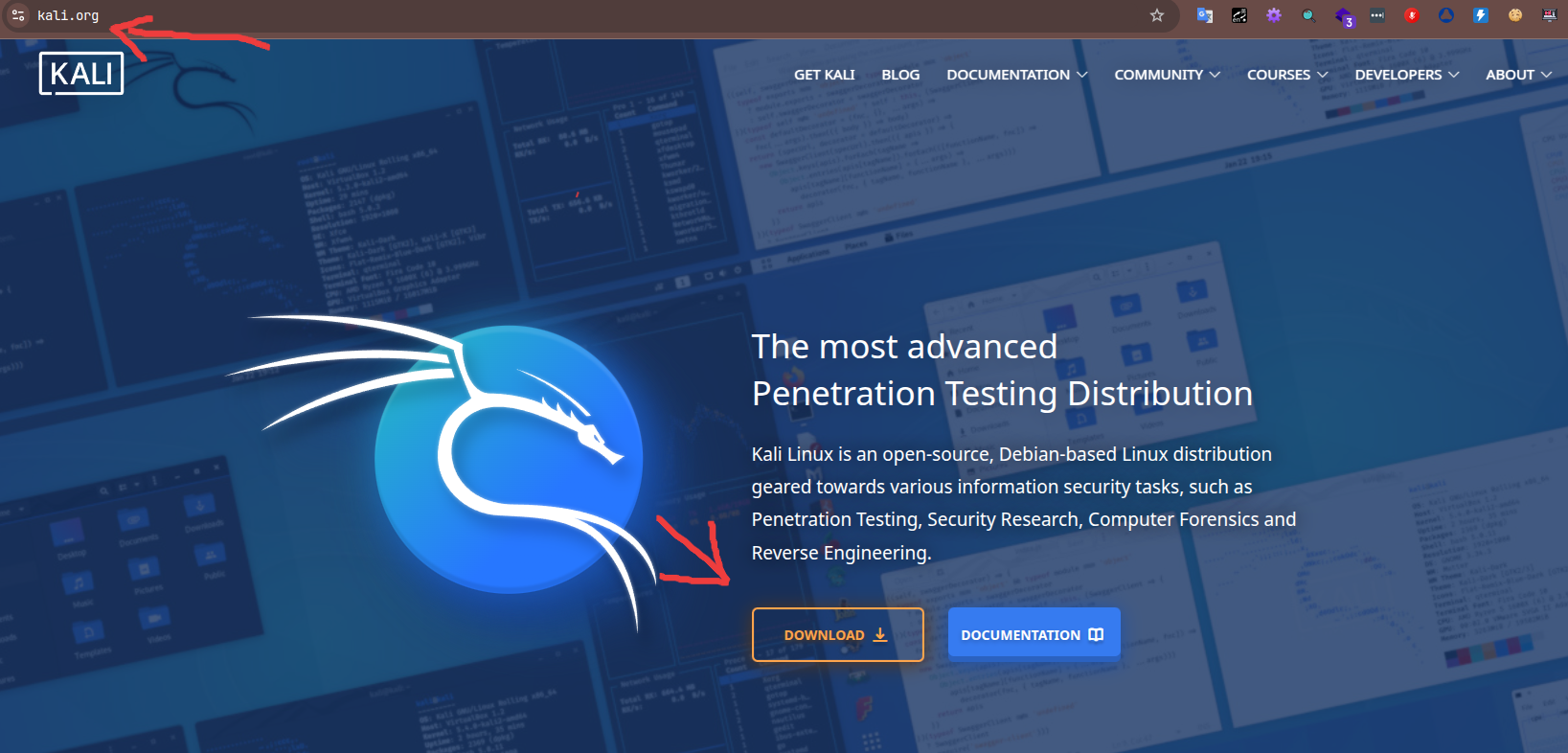Open the black 'en' language extension icon
The image size is (1568, 753).
tap(1239, 15)
